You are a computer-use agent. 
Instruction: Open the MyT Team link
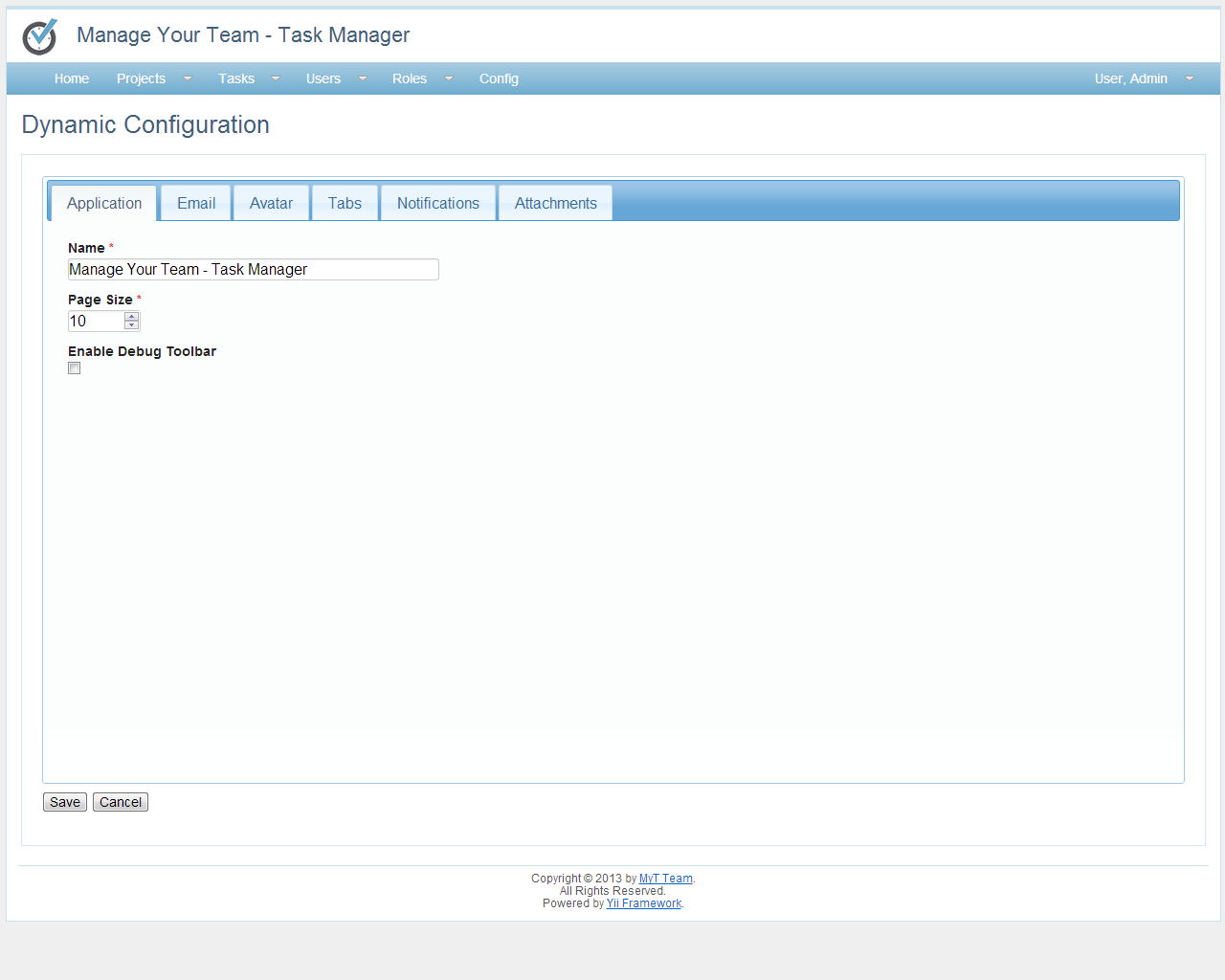(x=665, y=878)
